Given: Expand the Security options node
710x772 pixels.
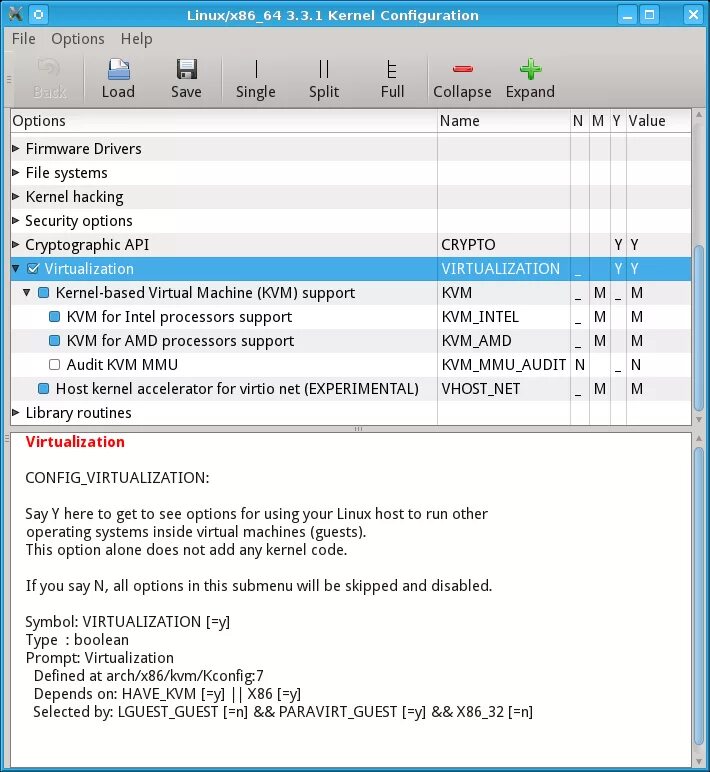Looking at the screenshot, I should point(16,220).
